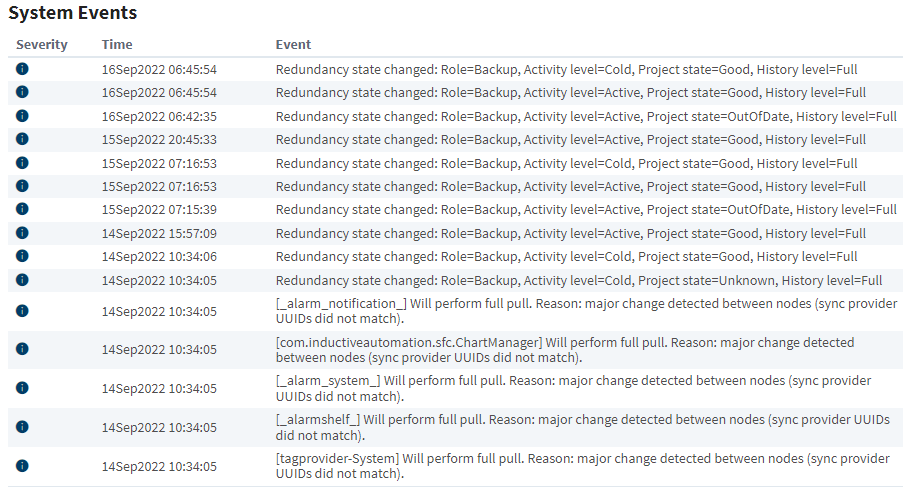The width and height of the screenshot is (912, 498).
Task: Click info icon beside tagprovider-System event
Action: pos(22,466)
